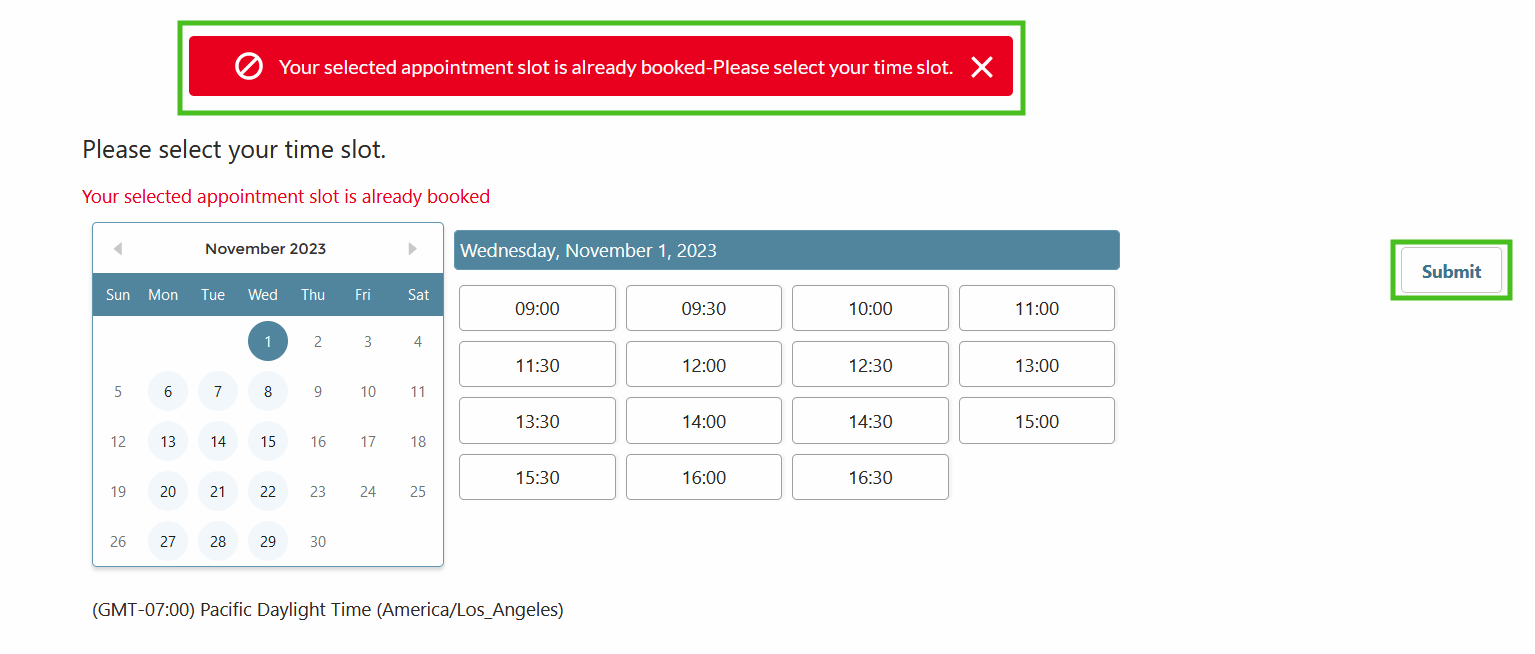This screenshot has height=654, width=1535.
Task: Select November 22 in the calendar
Action: coord(268,491)
